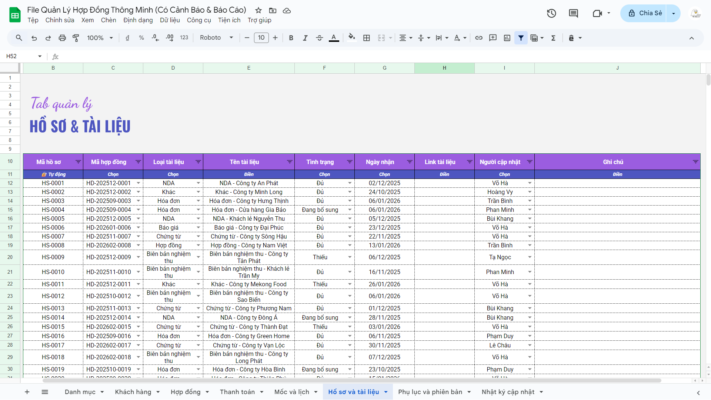Screen dimensions: 711x400
Task: Toggle strikethrough formatting
Action: [x=320, y=38]
